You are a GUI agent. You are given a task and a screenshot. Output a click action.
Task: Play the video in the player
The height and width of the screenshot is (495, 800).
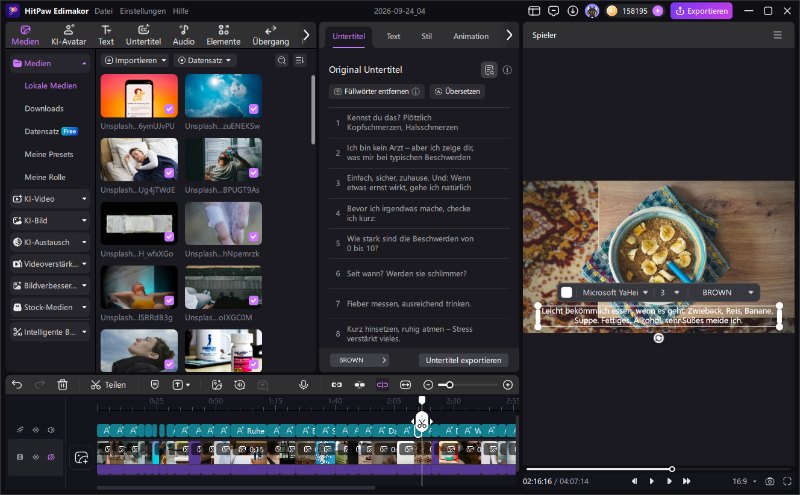coord(652,481)
